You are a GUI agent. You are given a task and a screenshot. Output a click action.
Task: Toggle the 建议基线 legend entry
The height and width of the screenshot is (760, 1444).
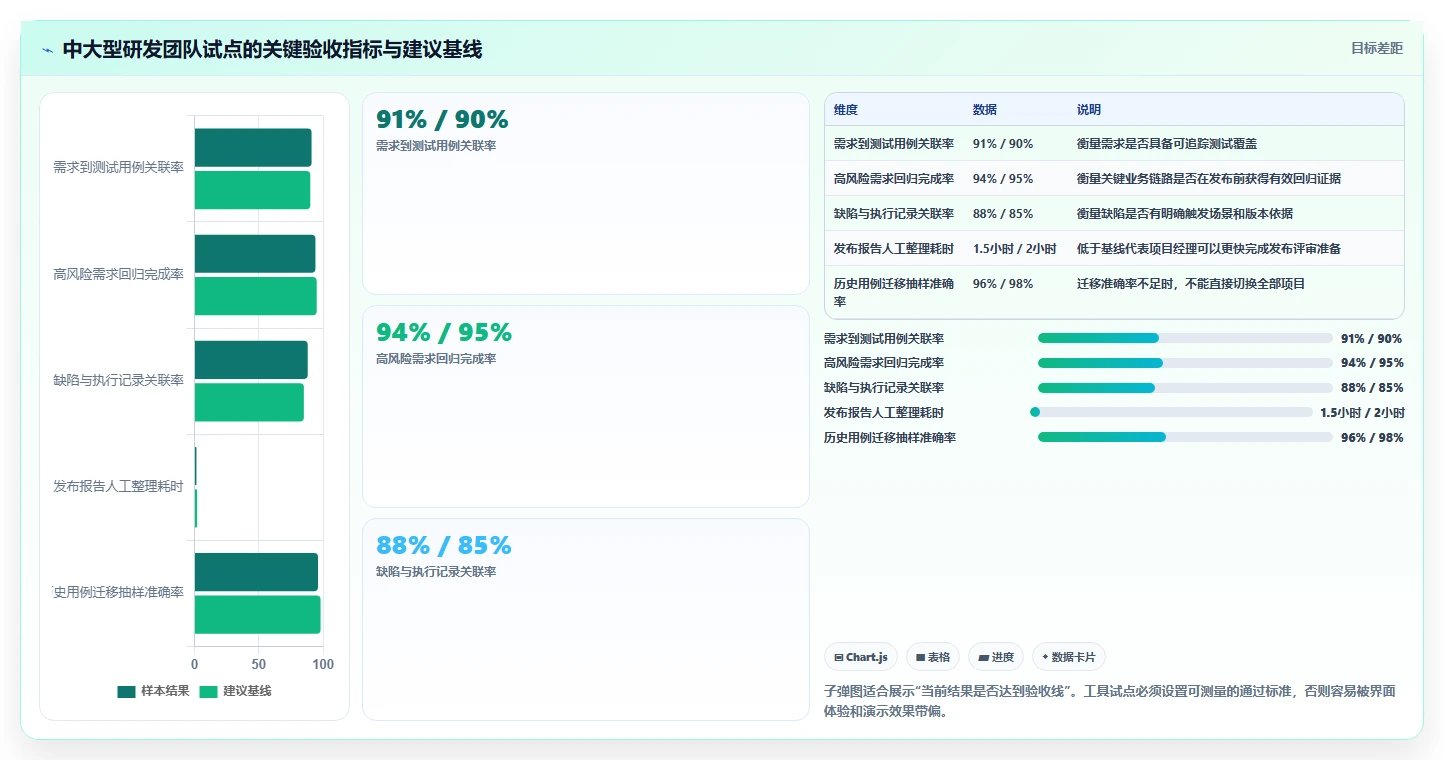pyautogui.click(x=235, y=691)
